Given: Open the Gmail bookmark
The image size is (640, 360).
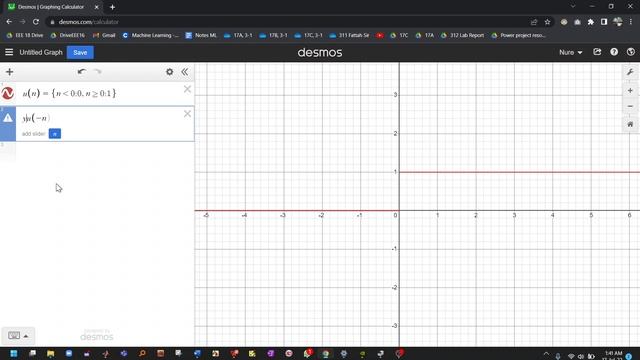Looking at the screenshot, I should (x=104, y=36).
